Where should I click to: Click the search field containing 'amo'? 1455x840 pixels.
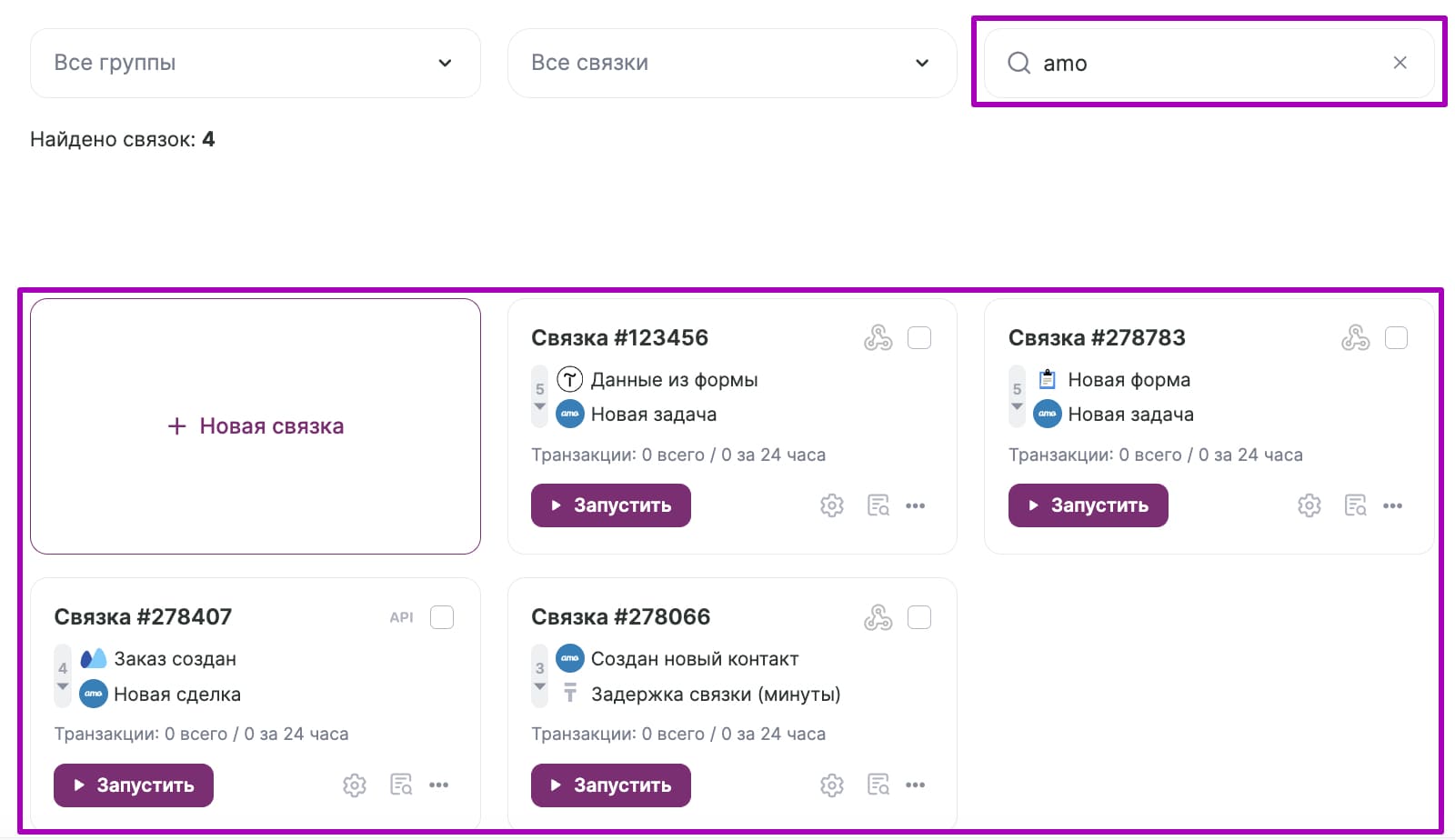[1209, 63]
